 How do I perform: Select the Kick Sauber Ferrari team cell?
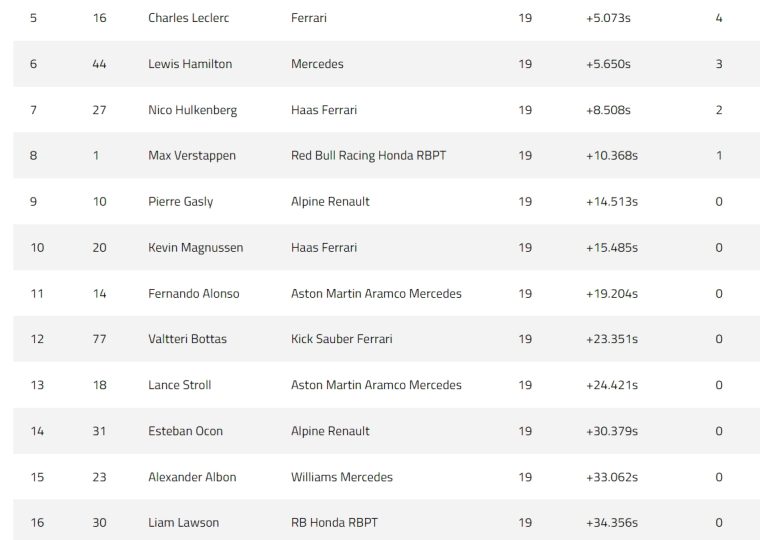341,339
